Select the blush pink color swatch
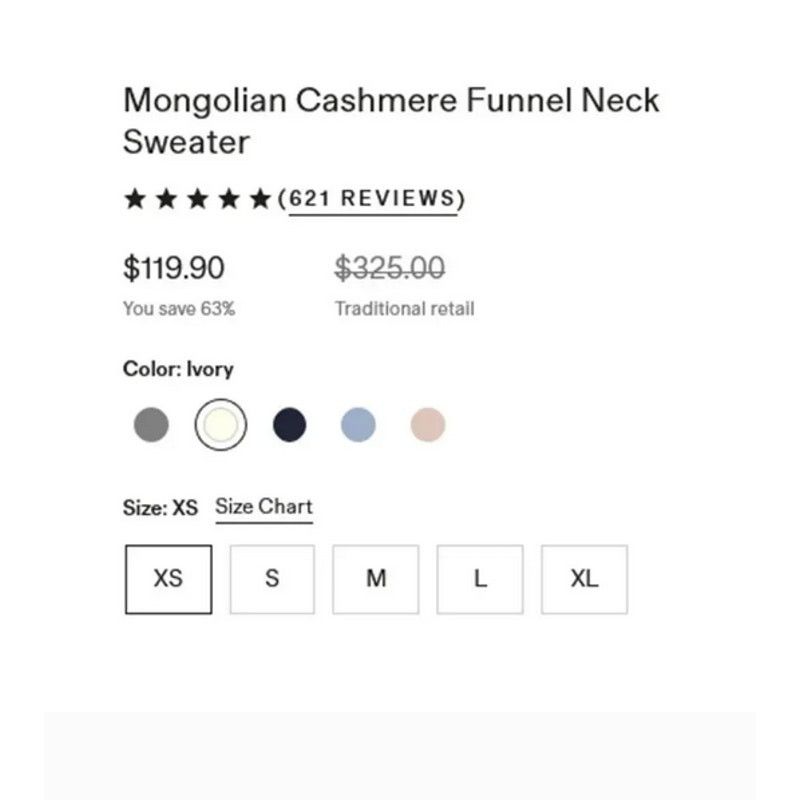 click(x=428, y=424)
